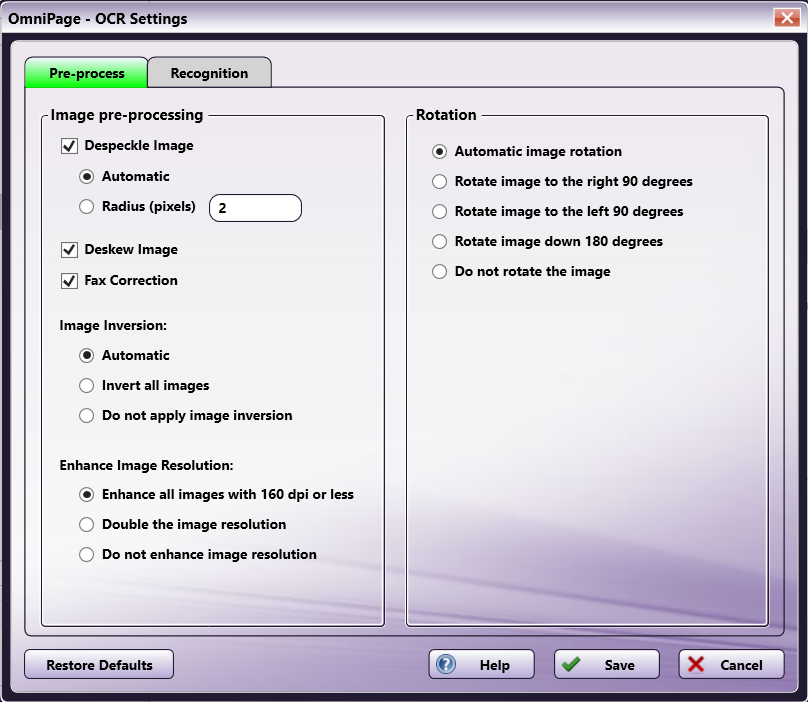Screen dimensions: 808x702
Task: Select Do not enhance image resolution
Action: pos(87,555)
